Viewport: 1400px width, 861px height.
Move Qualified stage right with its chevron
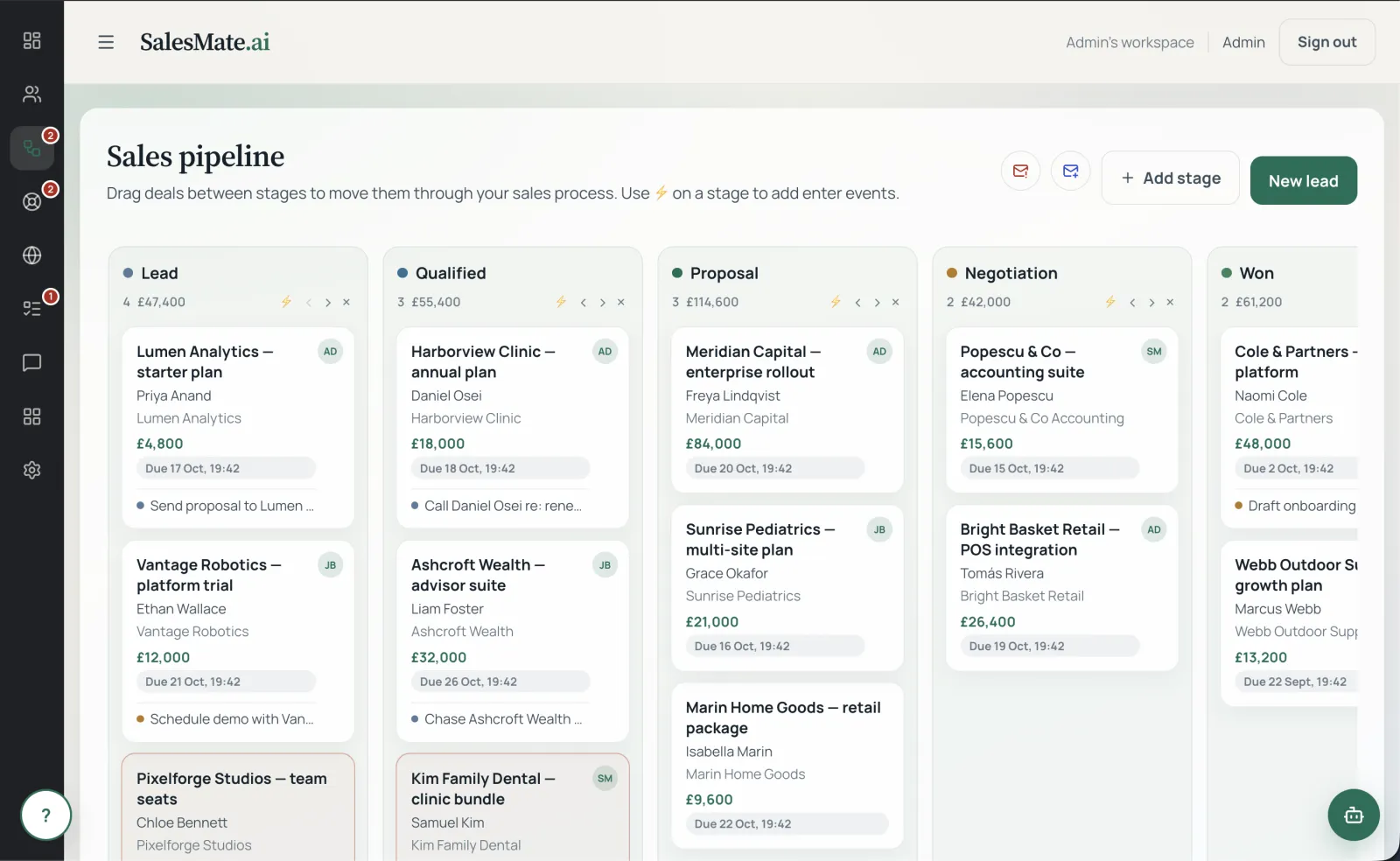point(603,303)
